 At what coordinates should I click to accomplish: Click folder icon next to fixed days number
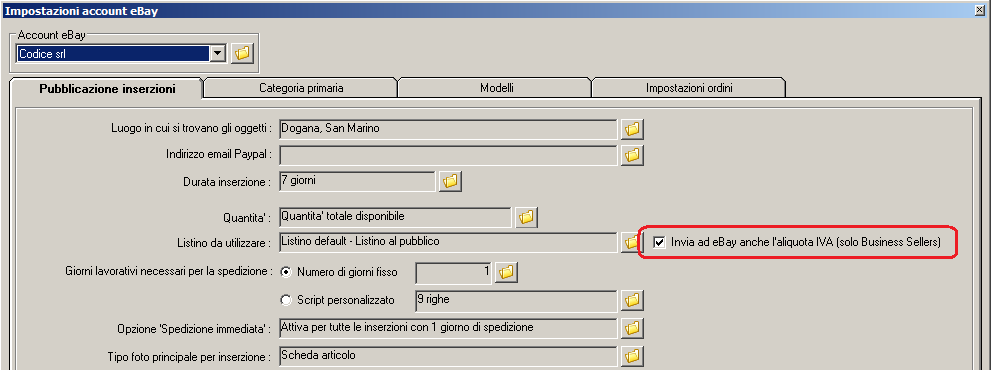pyautogui.click(x=506, y=273)
